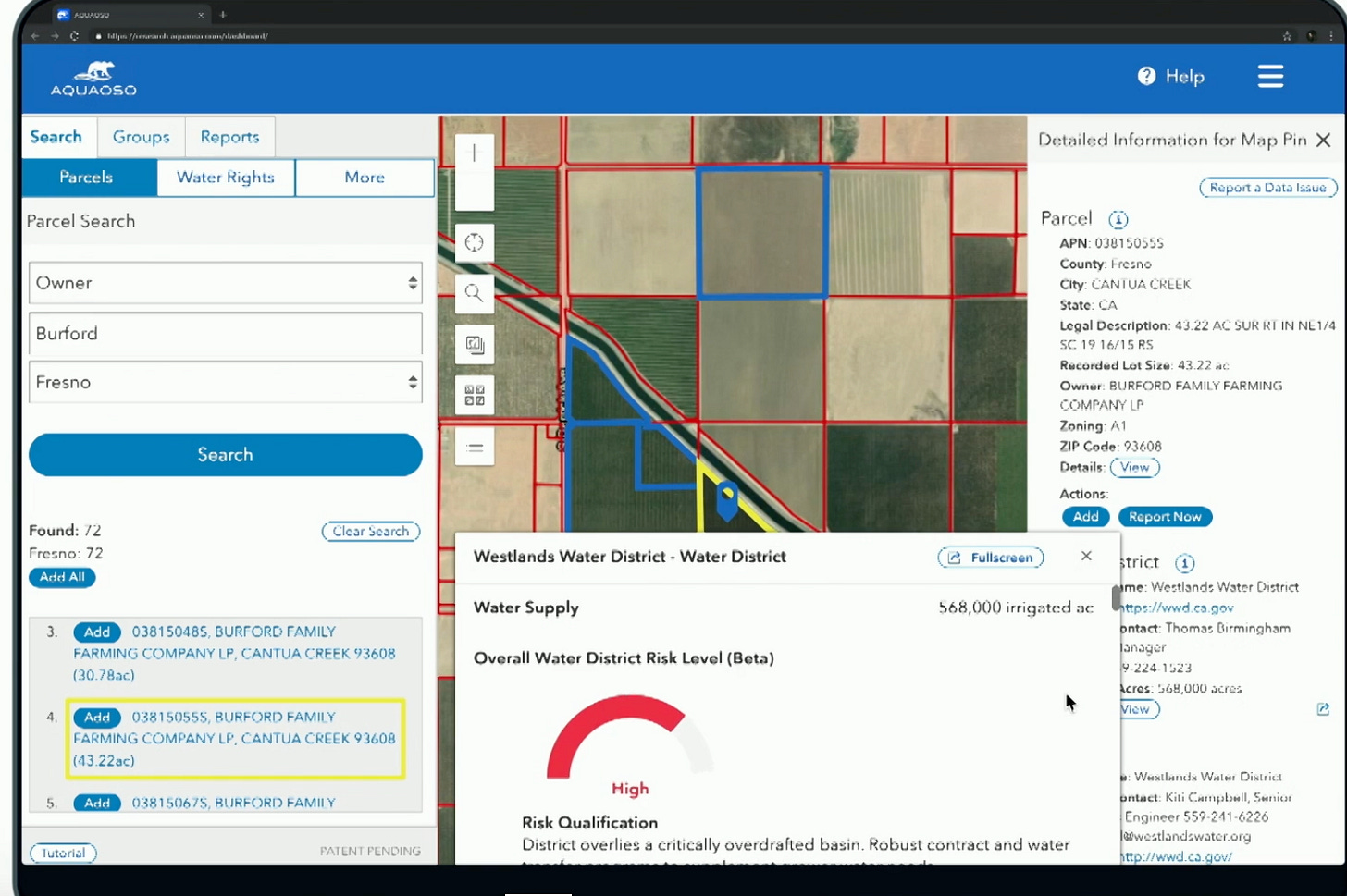
Task: Go back in the browser
Action: 35,36
